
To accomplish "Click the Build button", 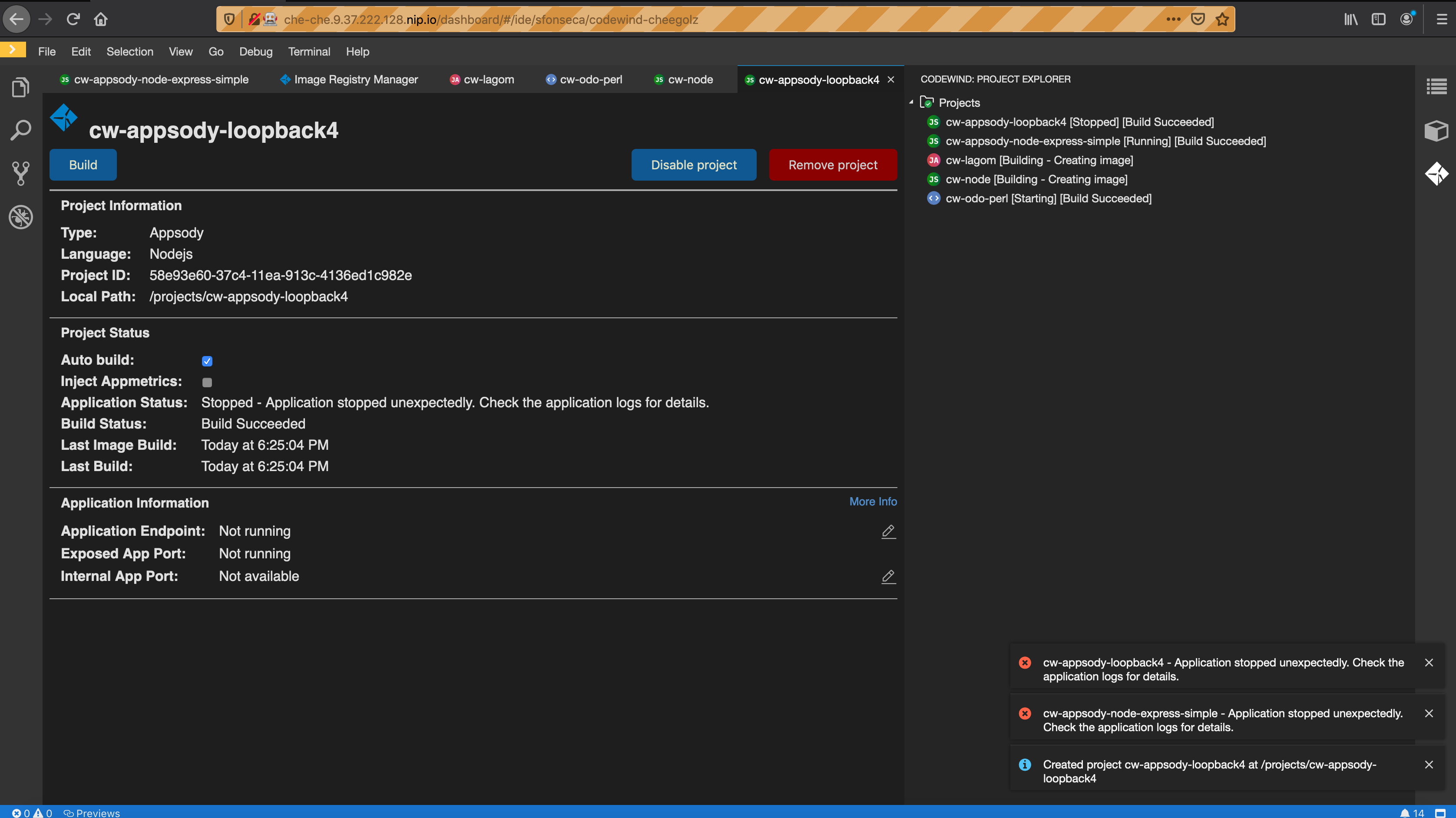I will (x=83, y=165).
